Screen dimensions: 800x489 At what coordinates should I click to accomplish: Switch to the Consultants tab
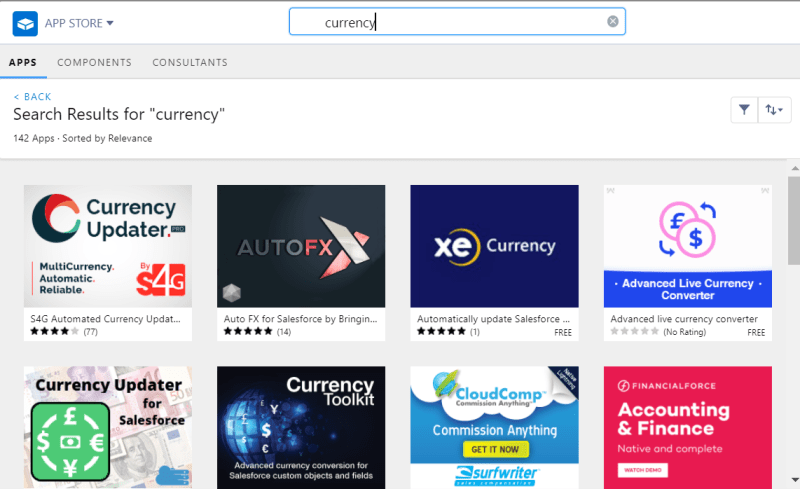pos(190,62)
